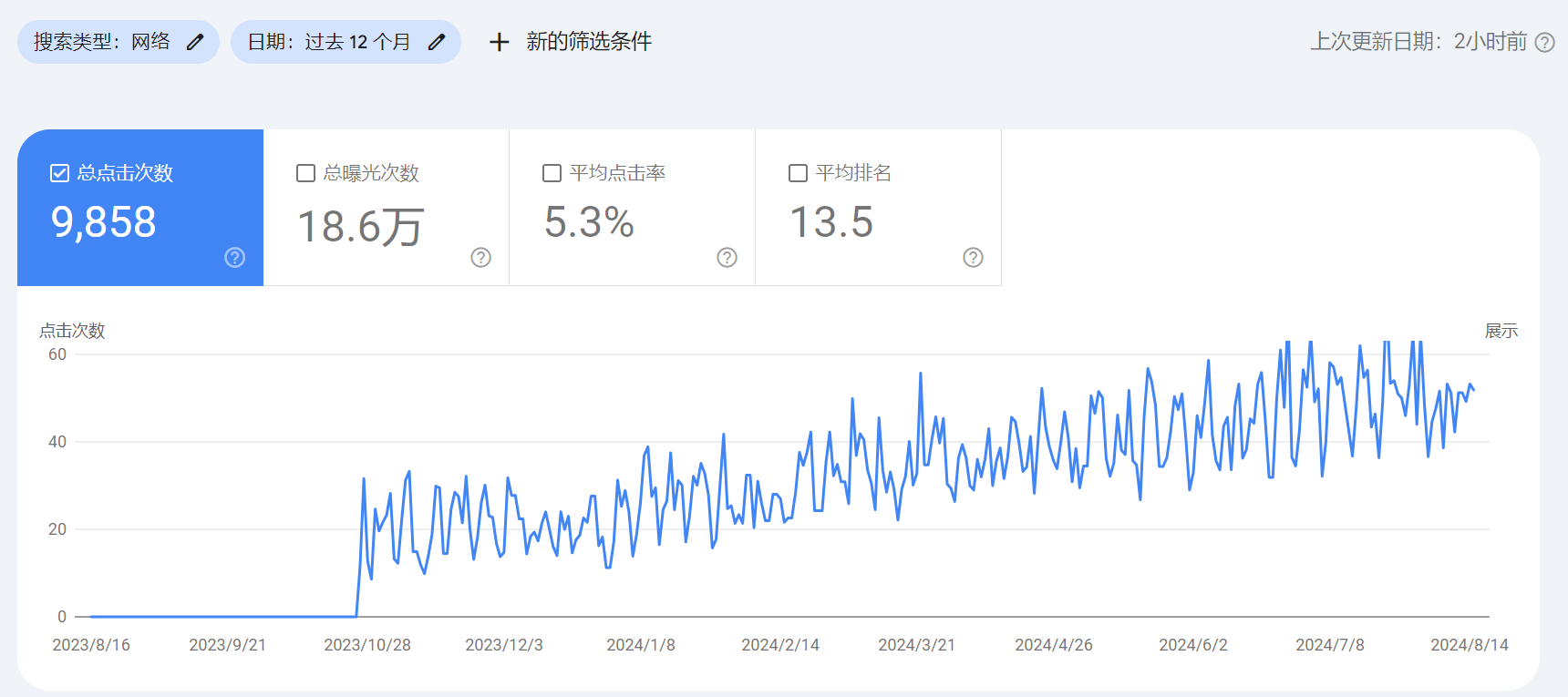
Task: Edit the date filter pencil icon
Action: click(x=437, y=42)
